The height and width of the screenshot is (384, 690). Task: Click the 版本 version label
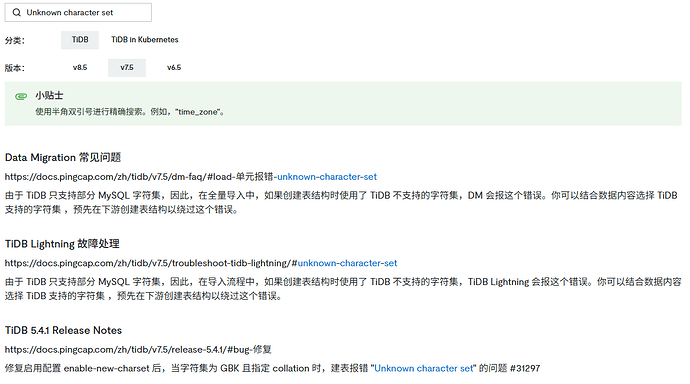(15, 68)
